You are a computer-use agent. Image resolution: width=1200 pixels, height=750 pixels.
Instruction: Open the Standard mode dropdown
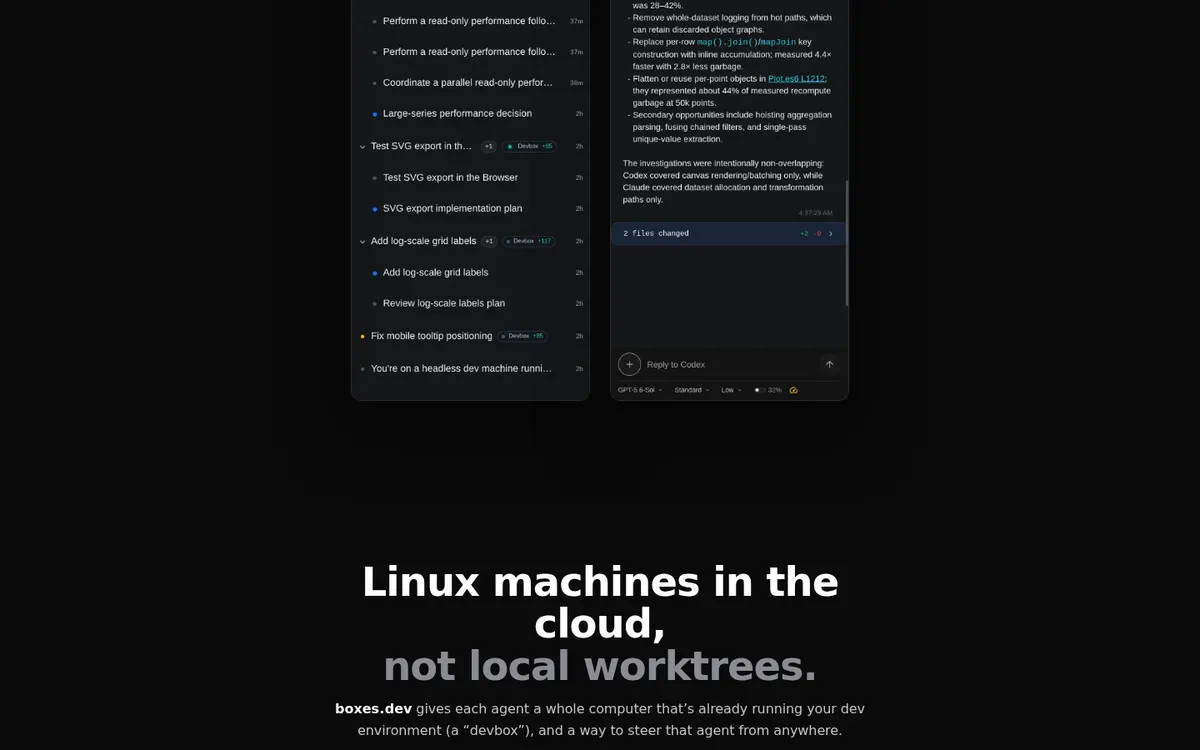click(x=692, y=390)
